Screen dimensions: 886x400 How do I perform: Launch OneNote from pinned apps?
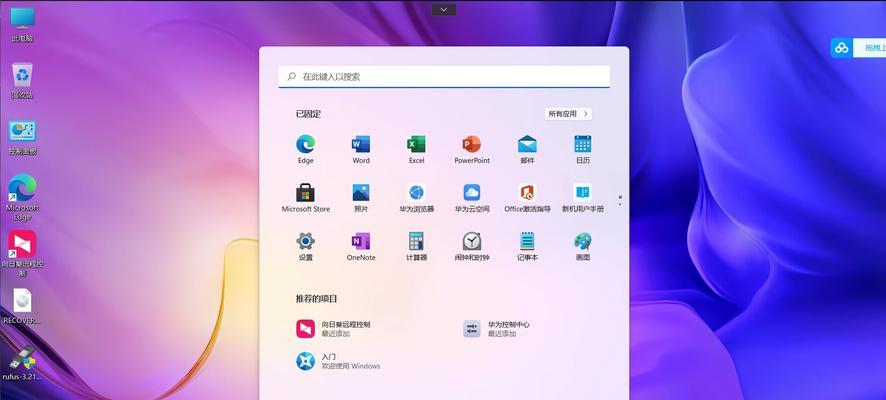361,246
